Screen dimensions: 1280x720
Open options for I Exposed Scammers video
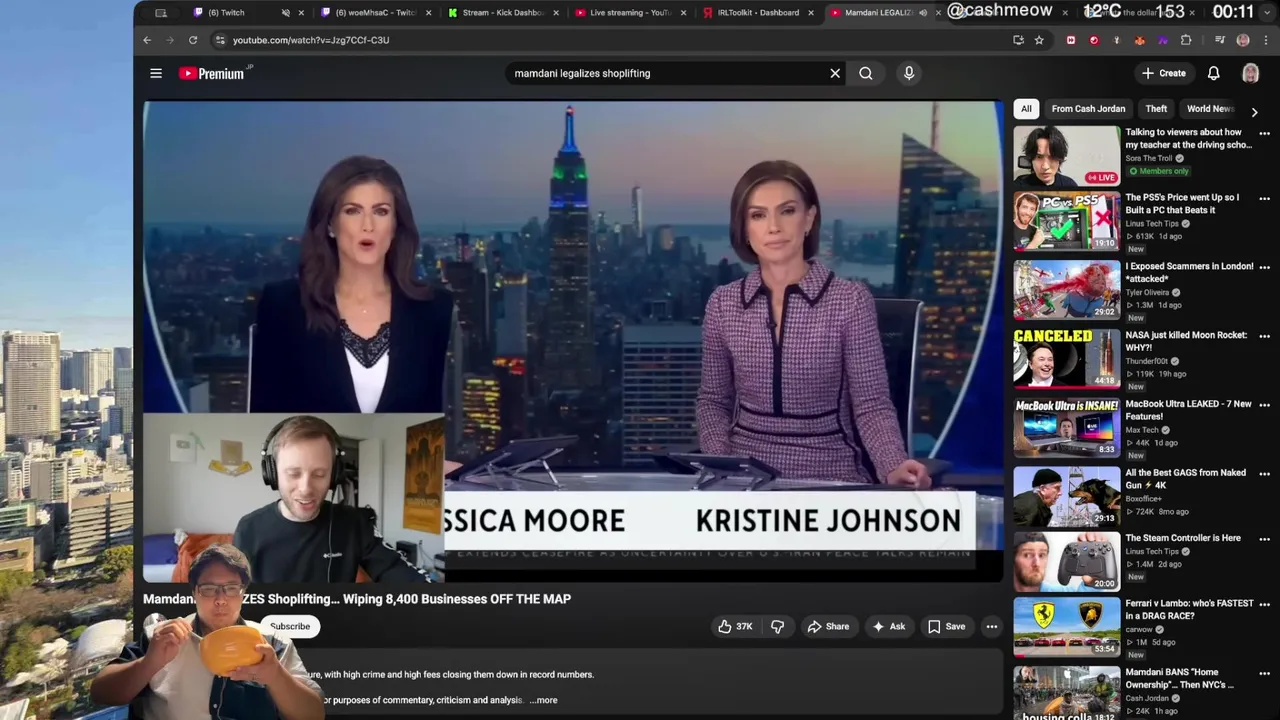[1264, 267]
